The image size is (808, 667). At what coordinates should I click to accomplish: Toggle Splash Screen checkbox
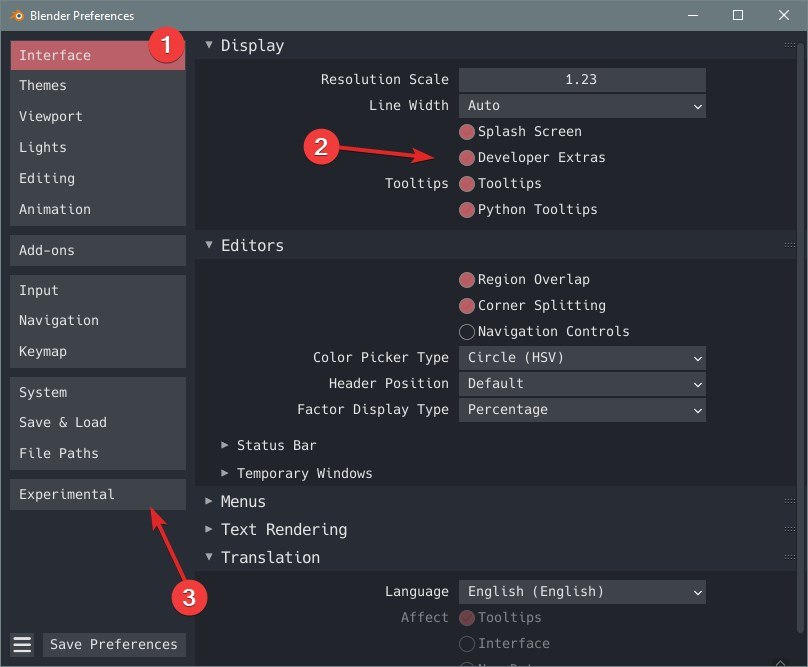pos(466,132)
